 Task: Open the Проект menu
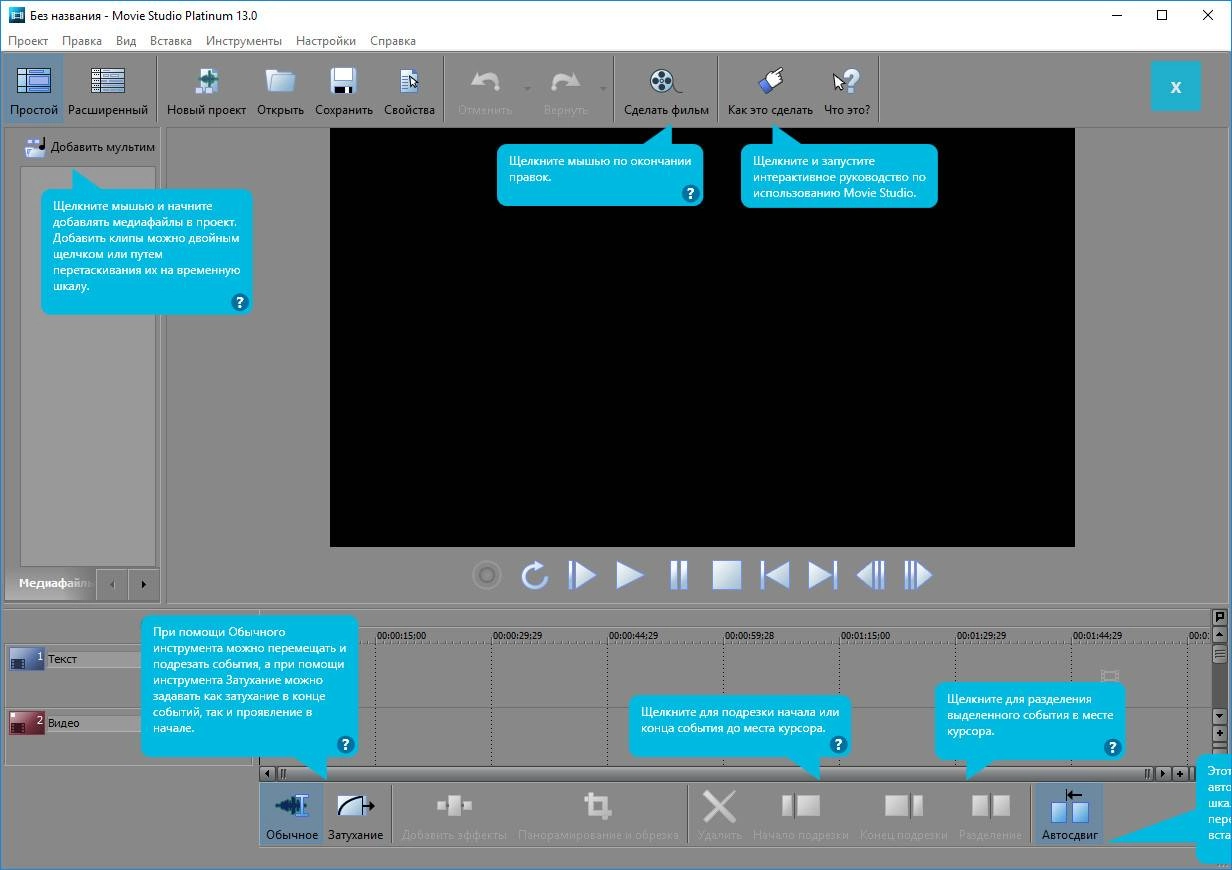(x=28, y=41)
